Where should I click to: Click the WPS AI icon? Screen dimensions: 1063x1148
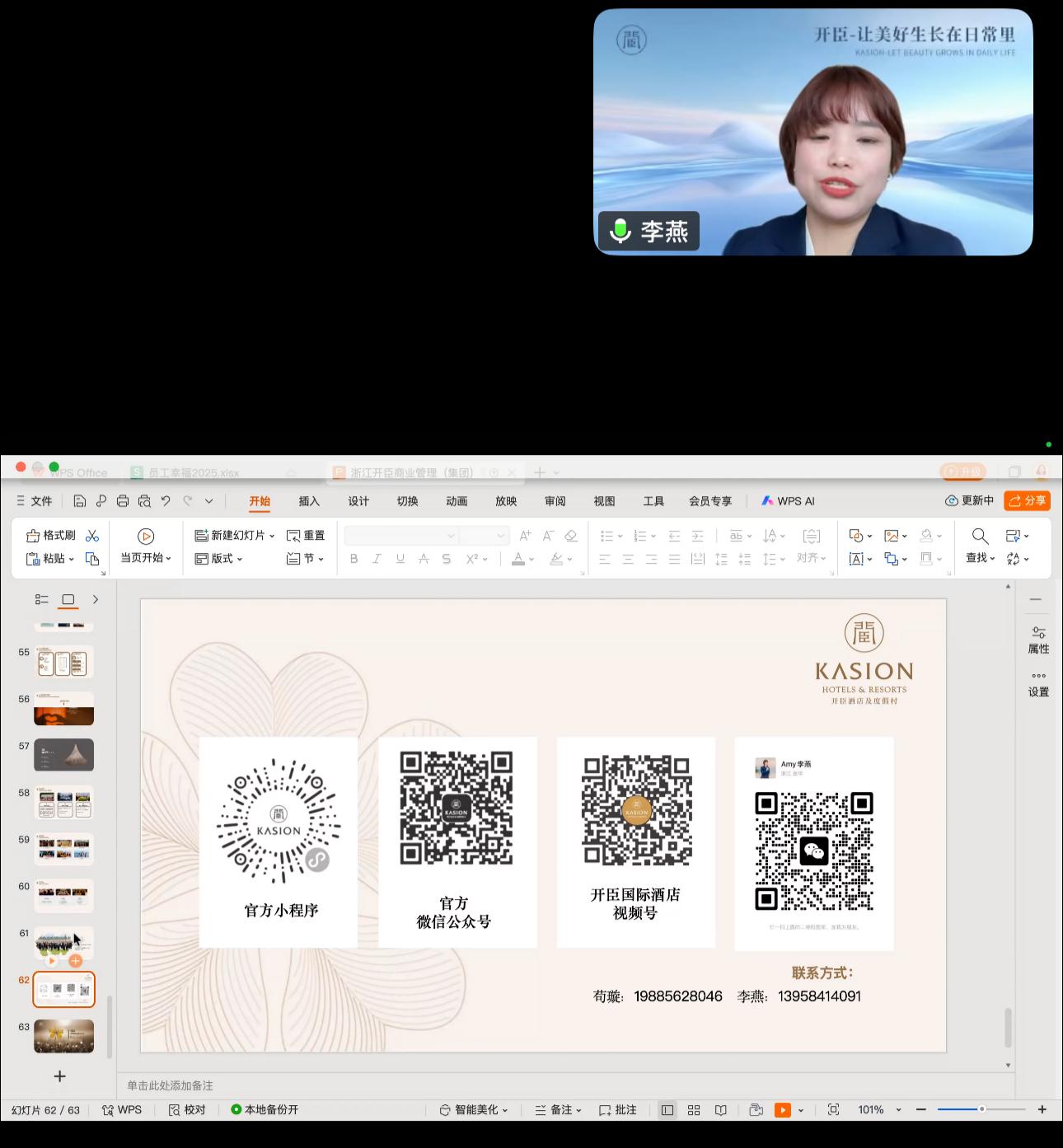pos(767,501)
